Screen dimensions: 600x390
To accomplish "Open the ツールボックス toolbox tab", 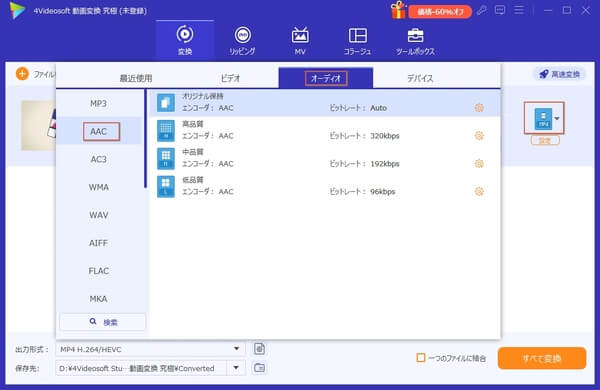I will (415, 41).
